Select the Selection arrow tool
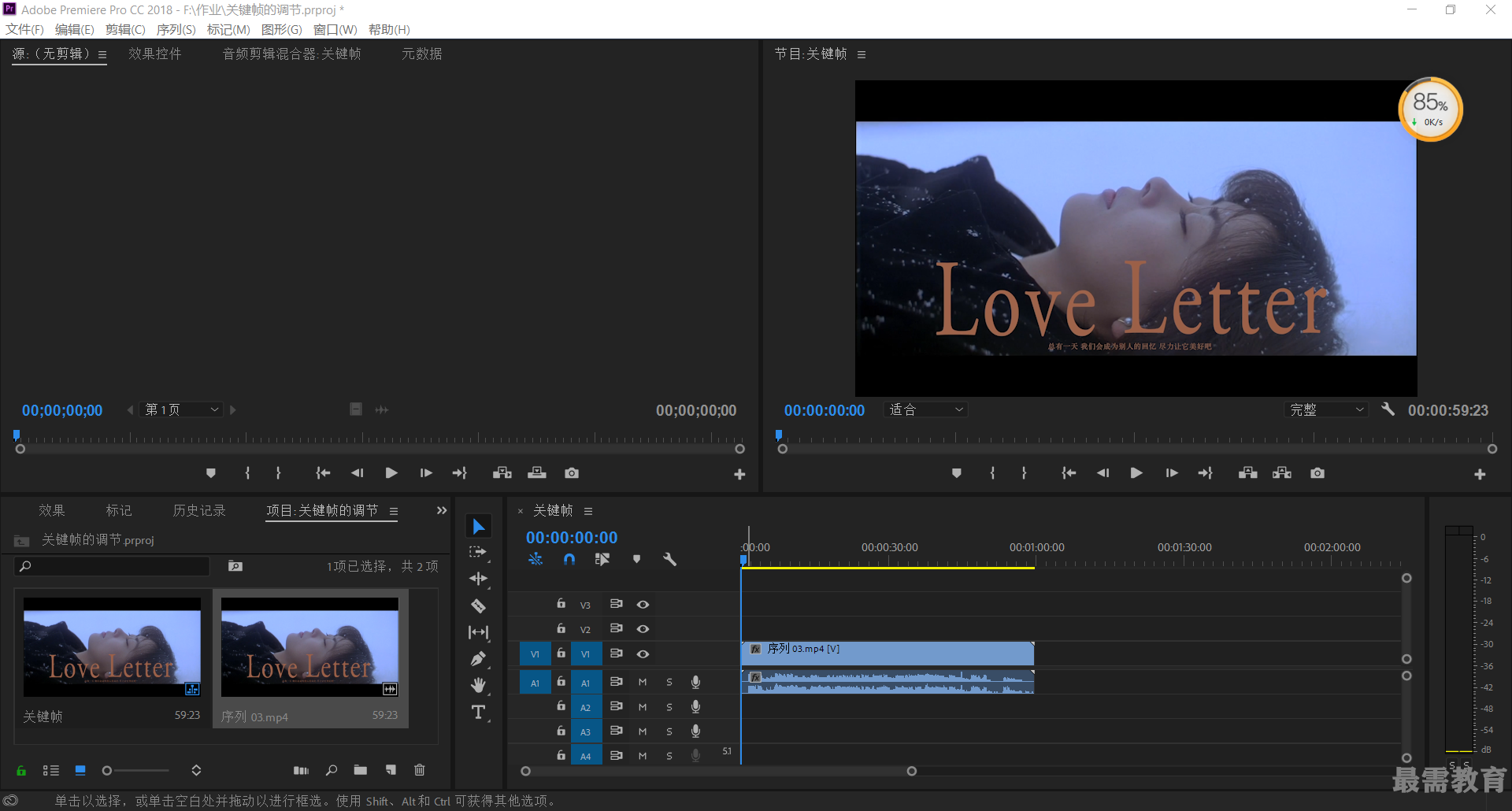Screen dimensions: 1512x811 [x=478, y=526]
